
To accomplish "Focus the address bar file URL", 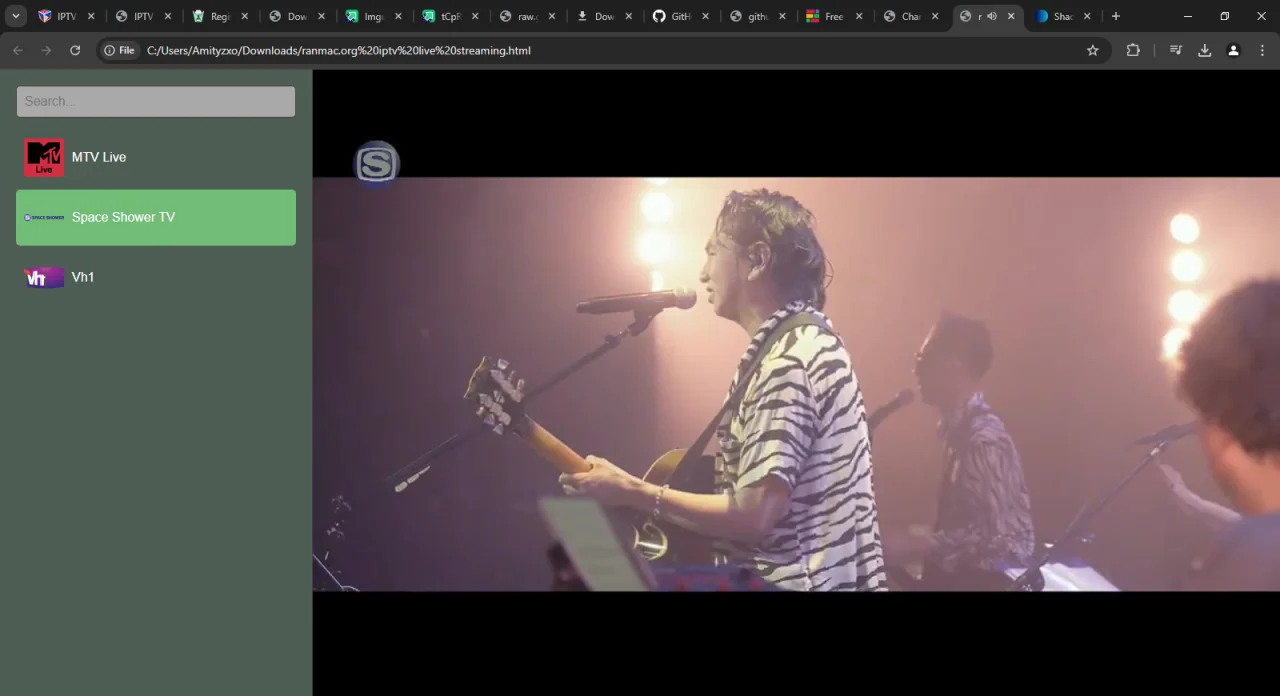I will tap(339, 50).
